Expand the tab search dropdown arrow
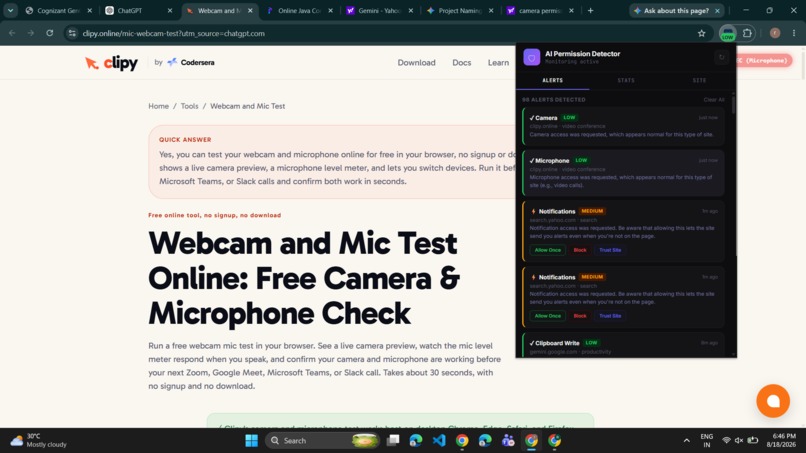The height and width of the screenshot is (453, 806). click(x=10, y=10)
